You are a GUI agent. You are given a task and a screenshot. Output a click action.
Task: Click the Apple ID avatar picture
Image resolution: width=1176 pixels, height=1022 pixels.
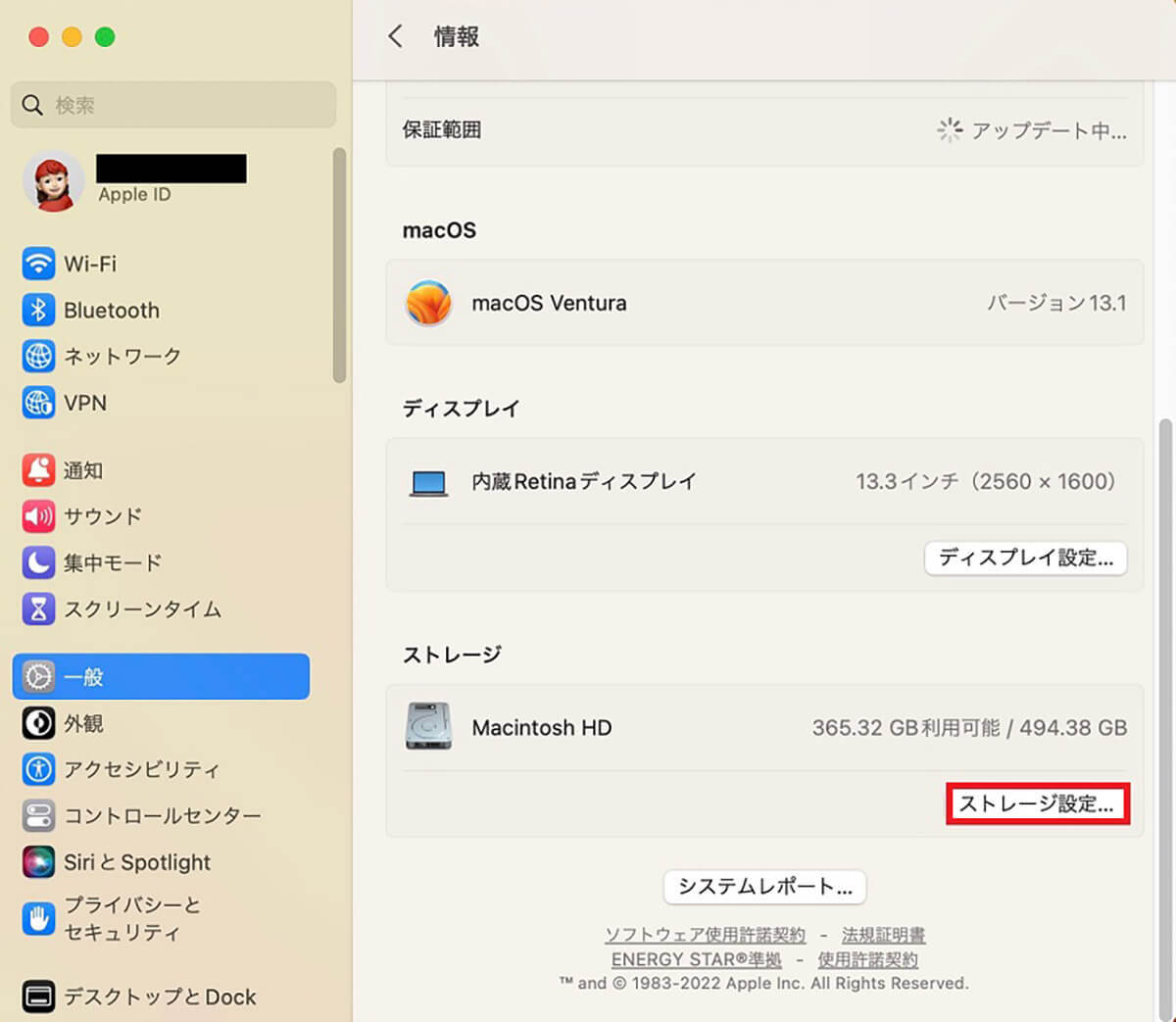[54, 181]
